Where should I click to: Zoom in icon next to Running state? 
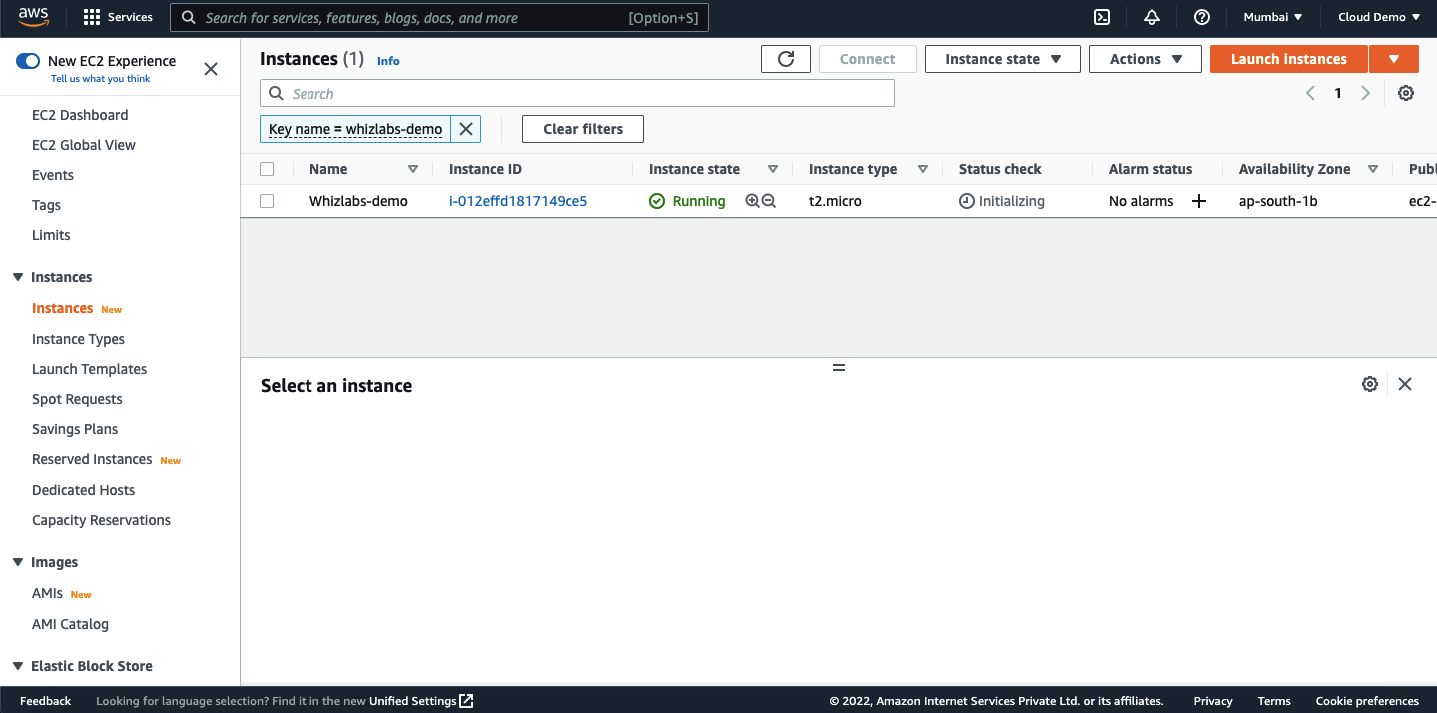(753, 201)
